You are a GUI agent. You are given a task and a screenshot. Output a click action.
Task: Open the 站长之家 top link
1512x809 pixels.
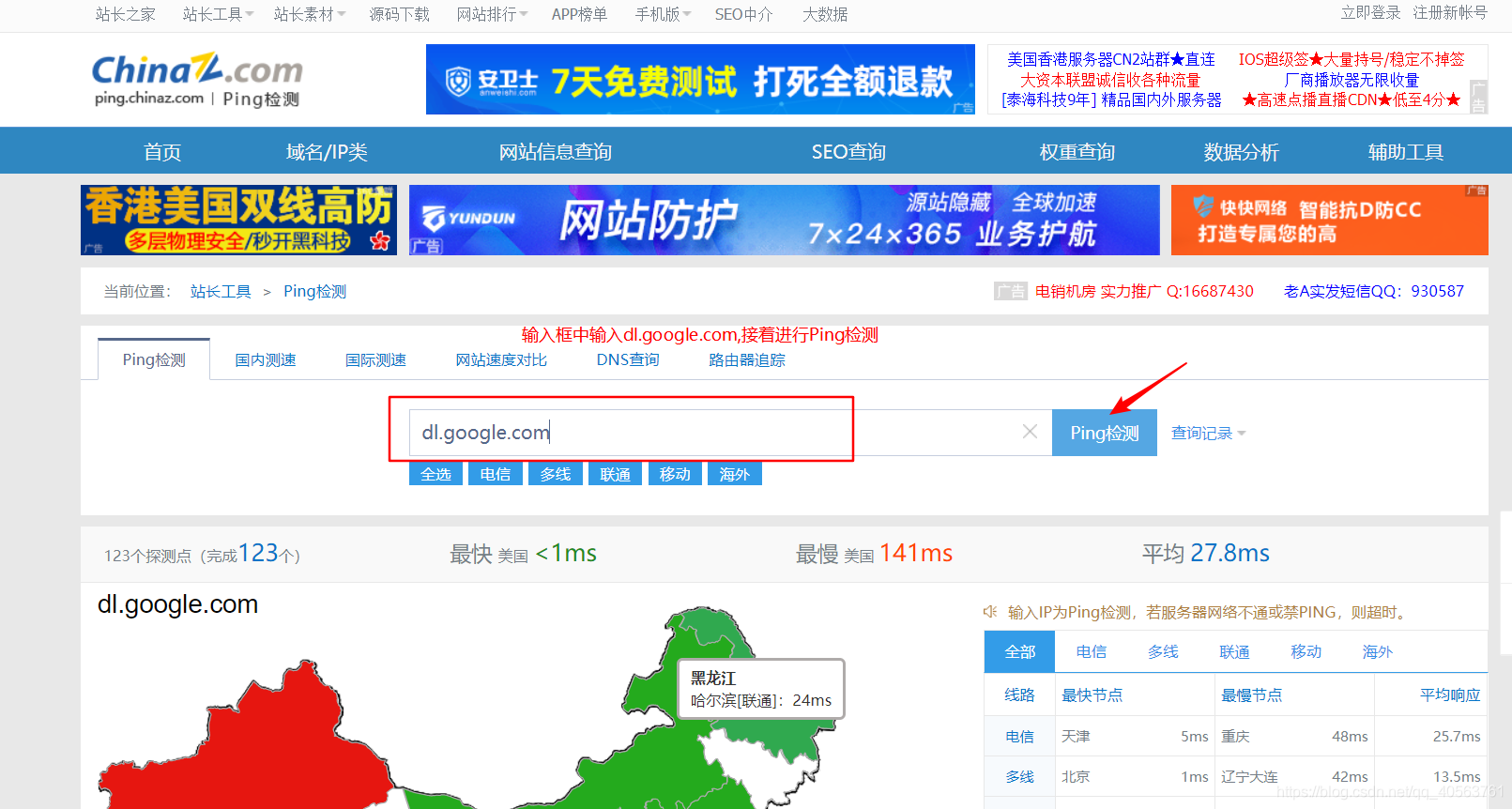point(126,14)
